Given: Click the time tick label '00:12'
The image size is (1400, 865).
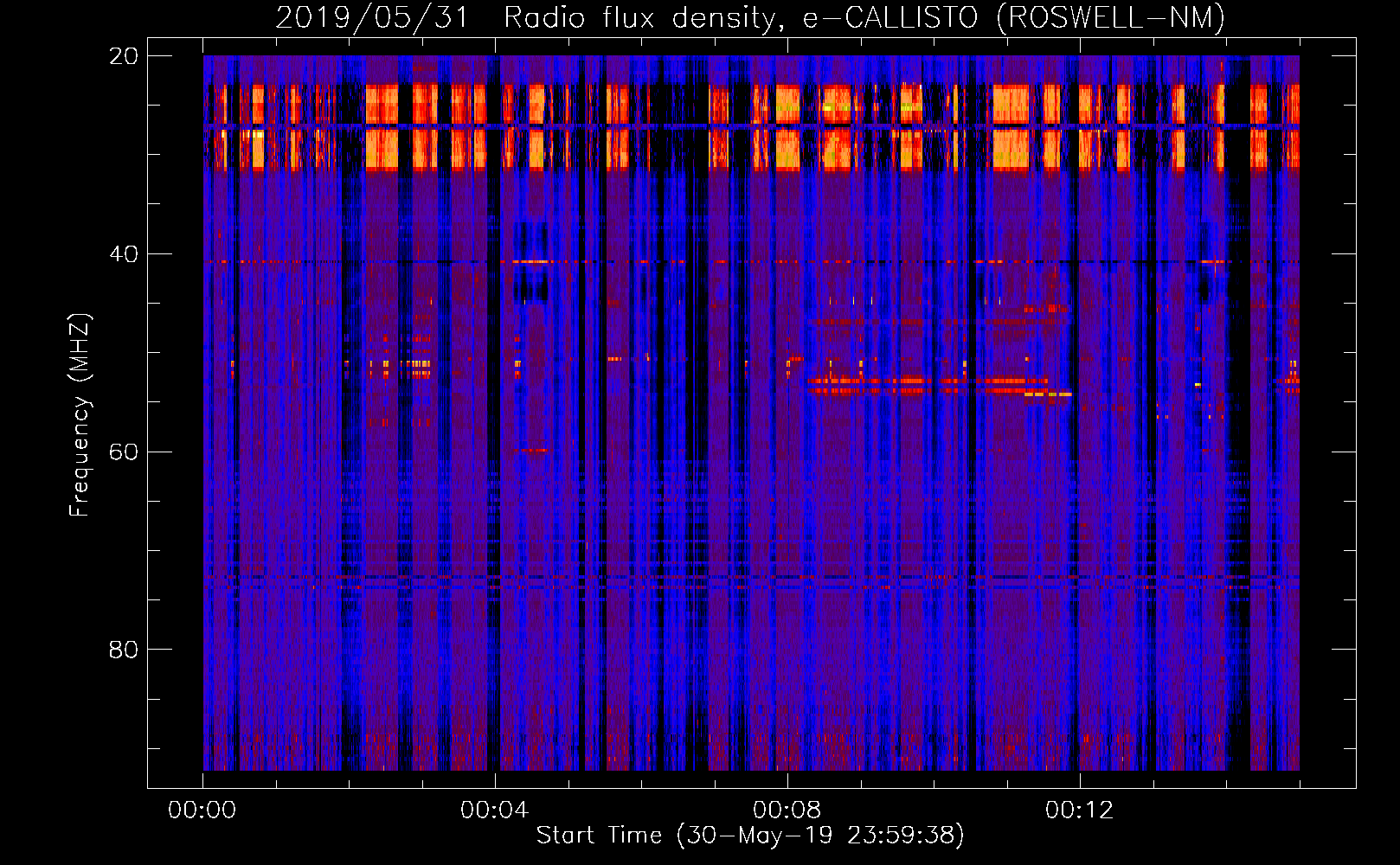Looking at the screenshot, I should coord(1079,810).
